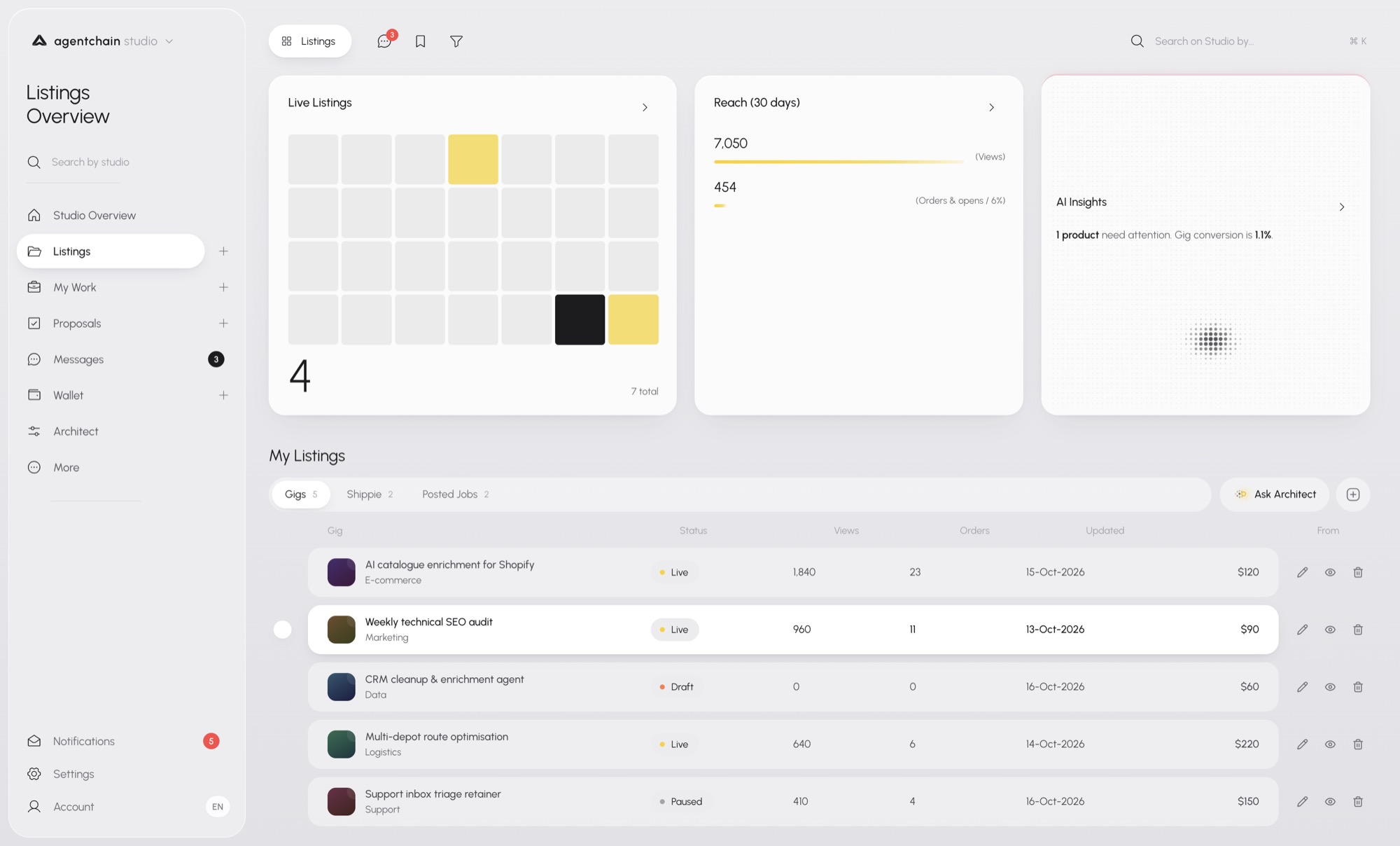Click the bookmark icon in top toolbar
Viewport: 1400px width, 846px height.
(x=420, y=41)
